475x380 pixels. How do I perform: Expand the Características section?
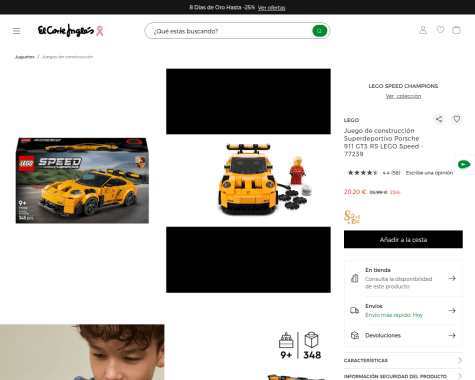pos(403,360)
